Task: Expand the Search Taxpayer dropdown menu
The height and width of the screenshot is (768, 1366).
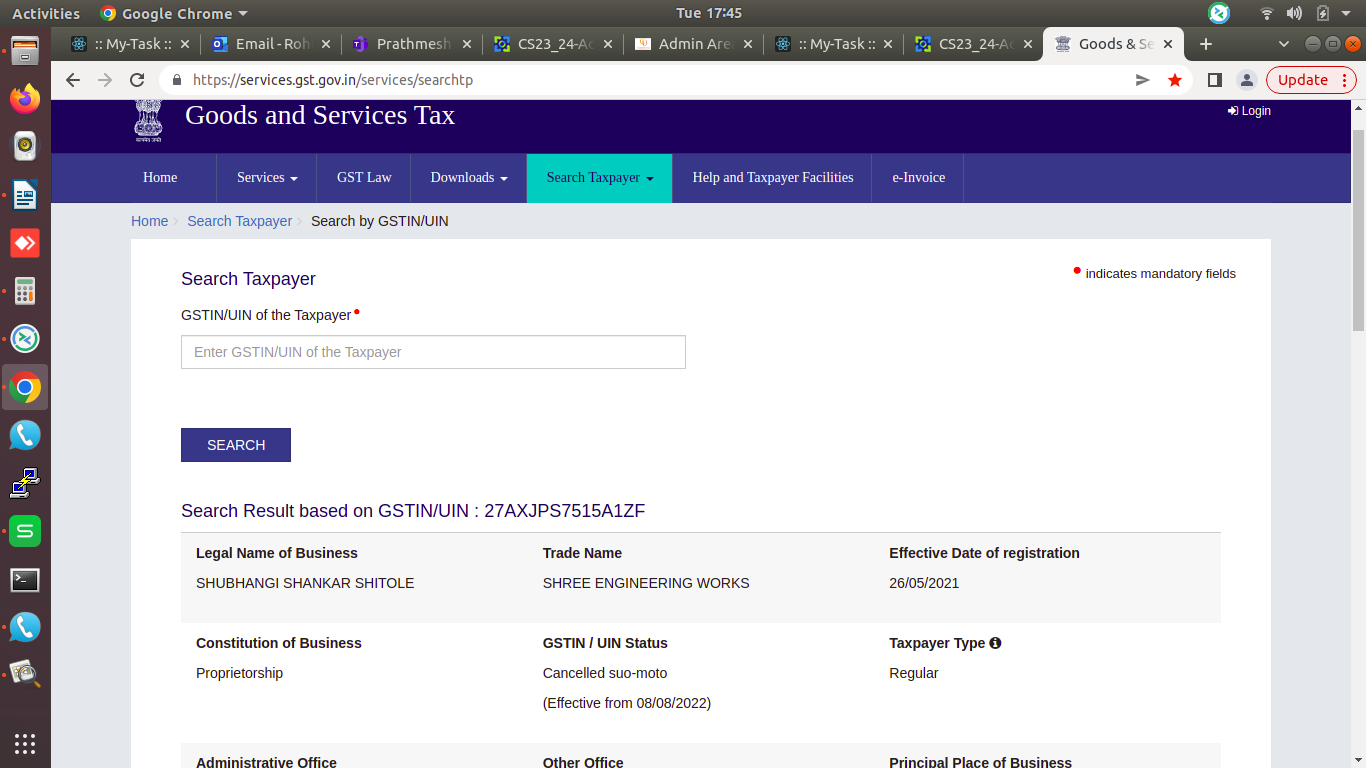Action: tap(600, 178)
